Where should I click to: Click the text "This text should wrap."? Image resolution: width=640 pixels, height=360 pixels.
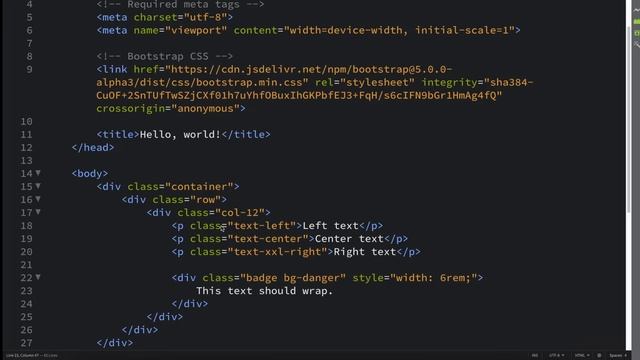tap(264, 291)
